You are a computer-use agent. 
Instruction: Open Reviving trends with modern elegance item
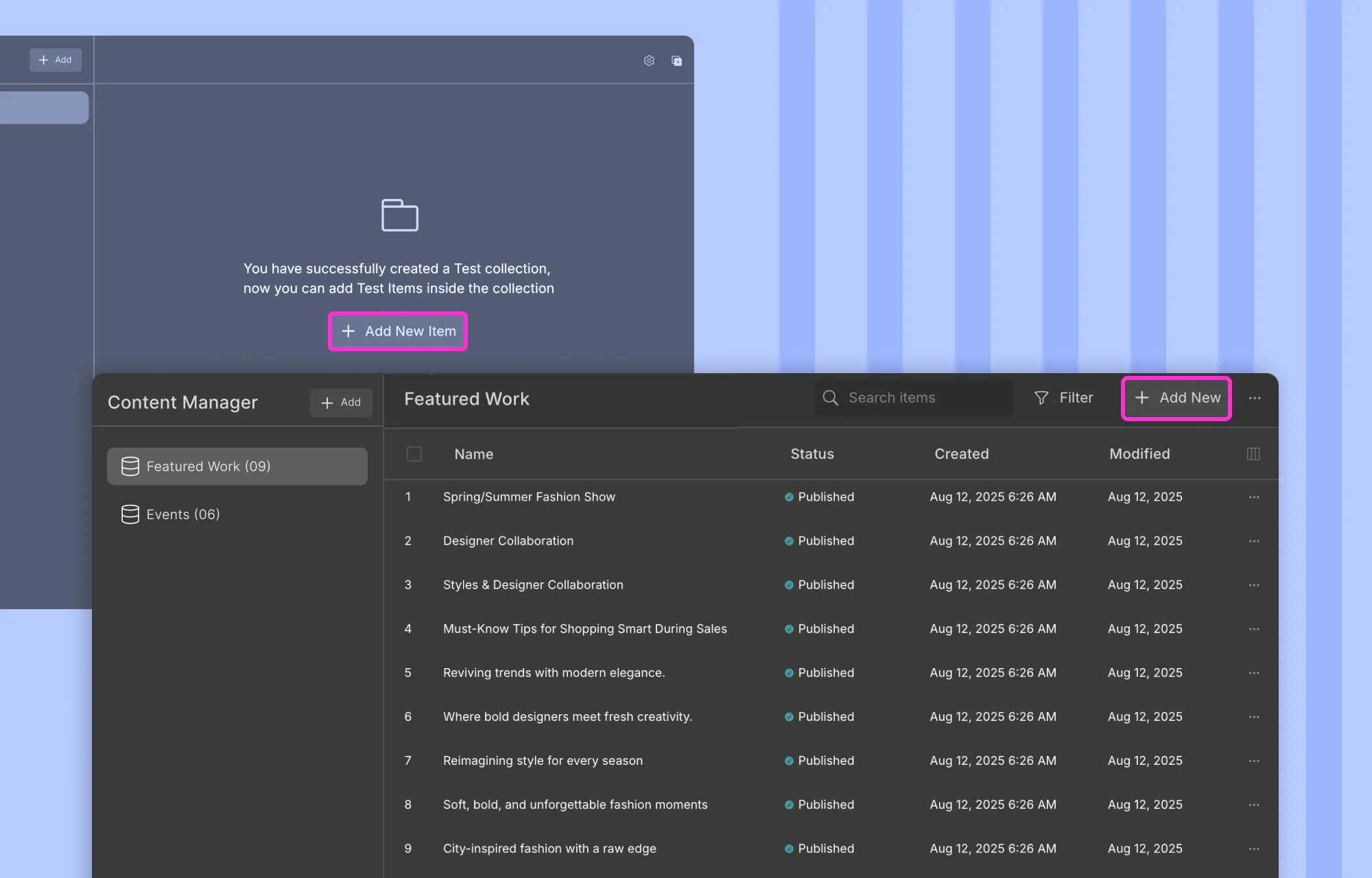554,672
